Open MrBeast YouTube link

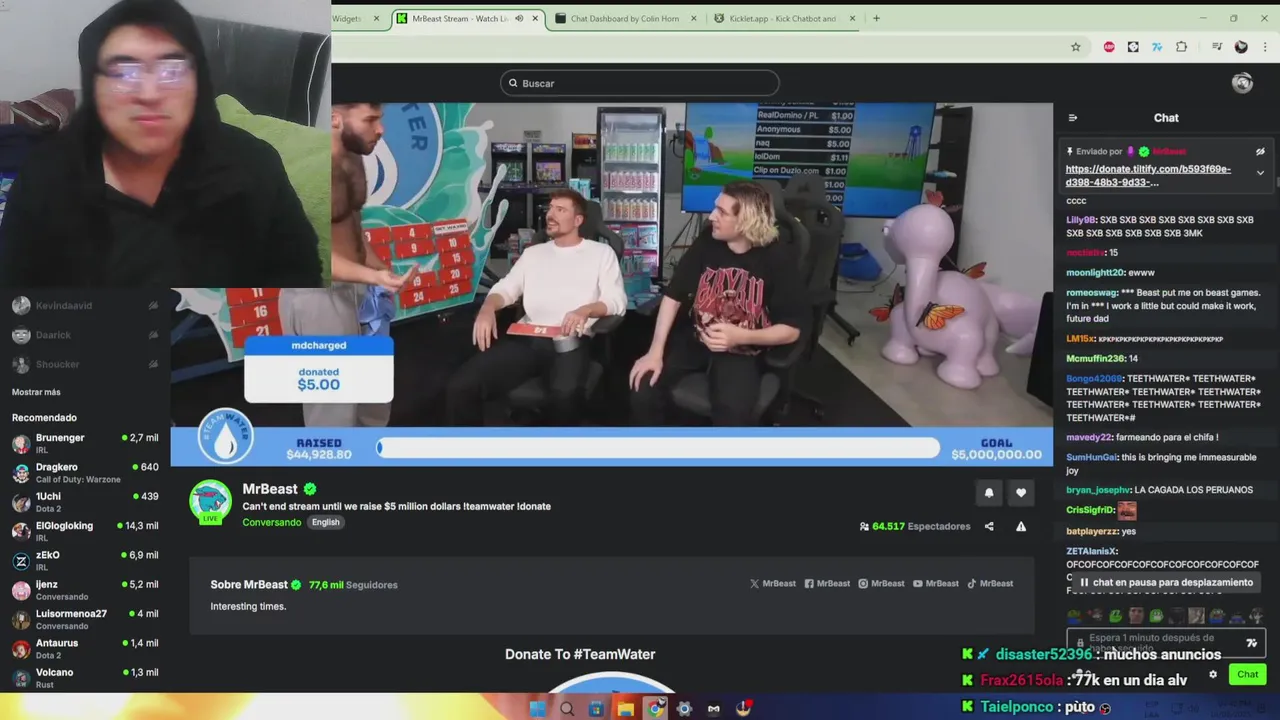pyautogui.click(x=935, y=584)
